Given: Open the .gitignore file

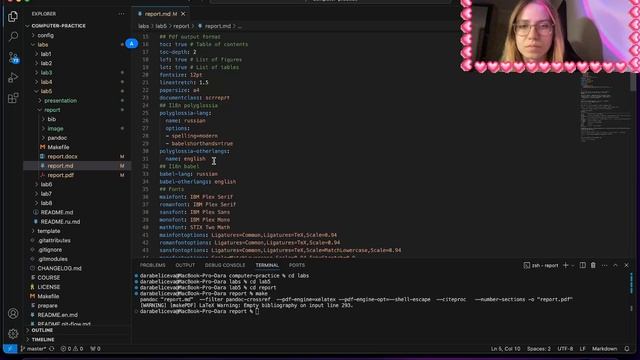Looking at the screenshot, I should (49, 250).
